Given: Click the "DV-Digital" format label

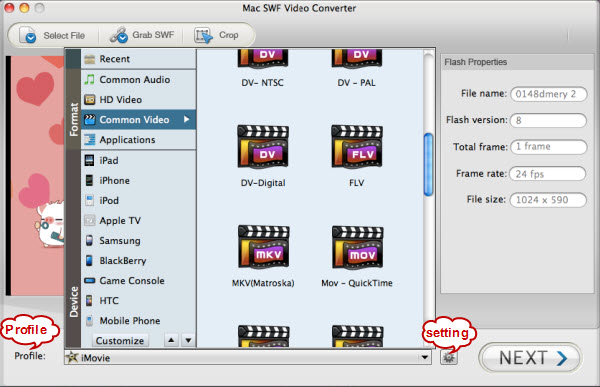Looking at the screenshot, I should pyautogui.click(x=263, y=183).
